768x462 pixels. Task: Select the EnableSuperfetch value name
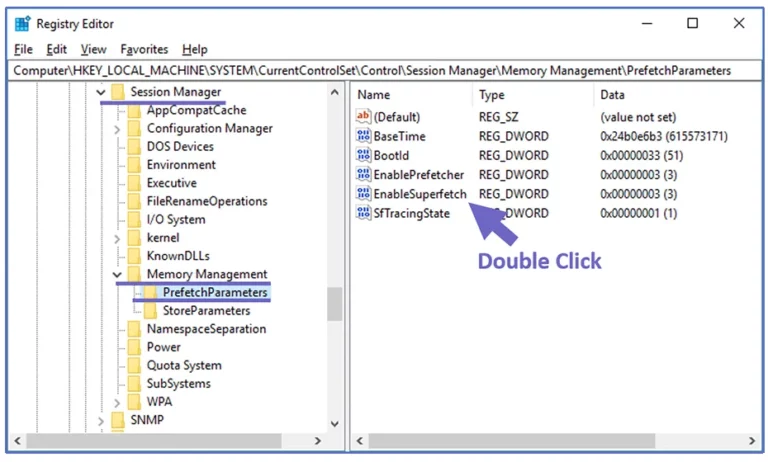coord(420,194)
